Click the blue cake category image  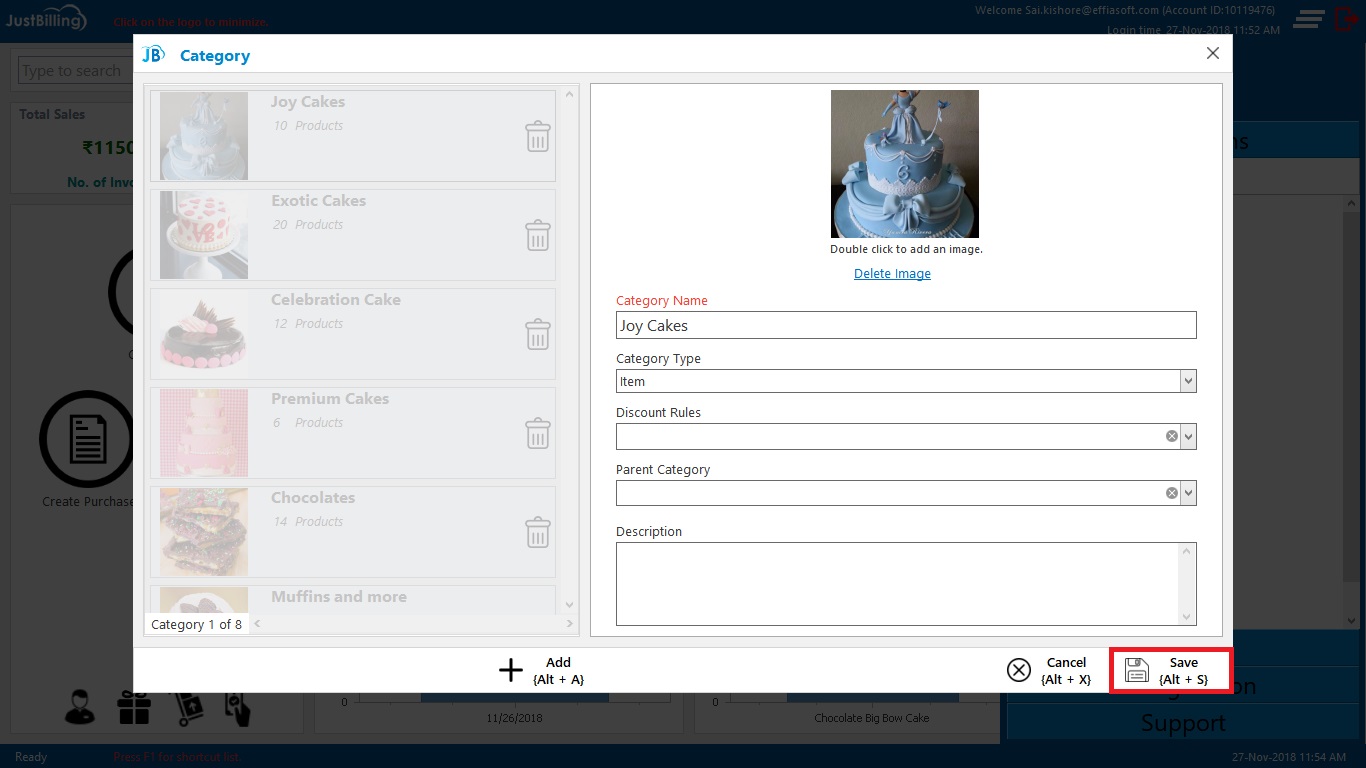[x=905, y=164]
